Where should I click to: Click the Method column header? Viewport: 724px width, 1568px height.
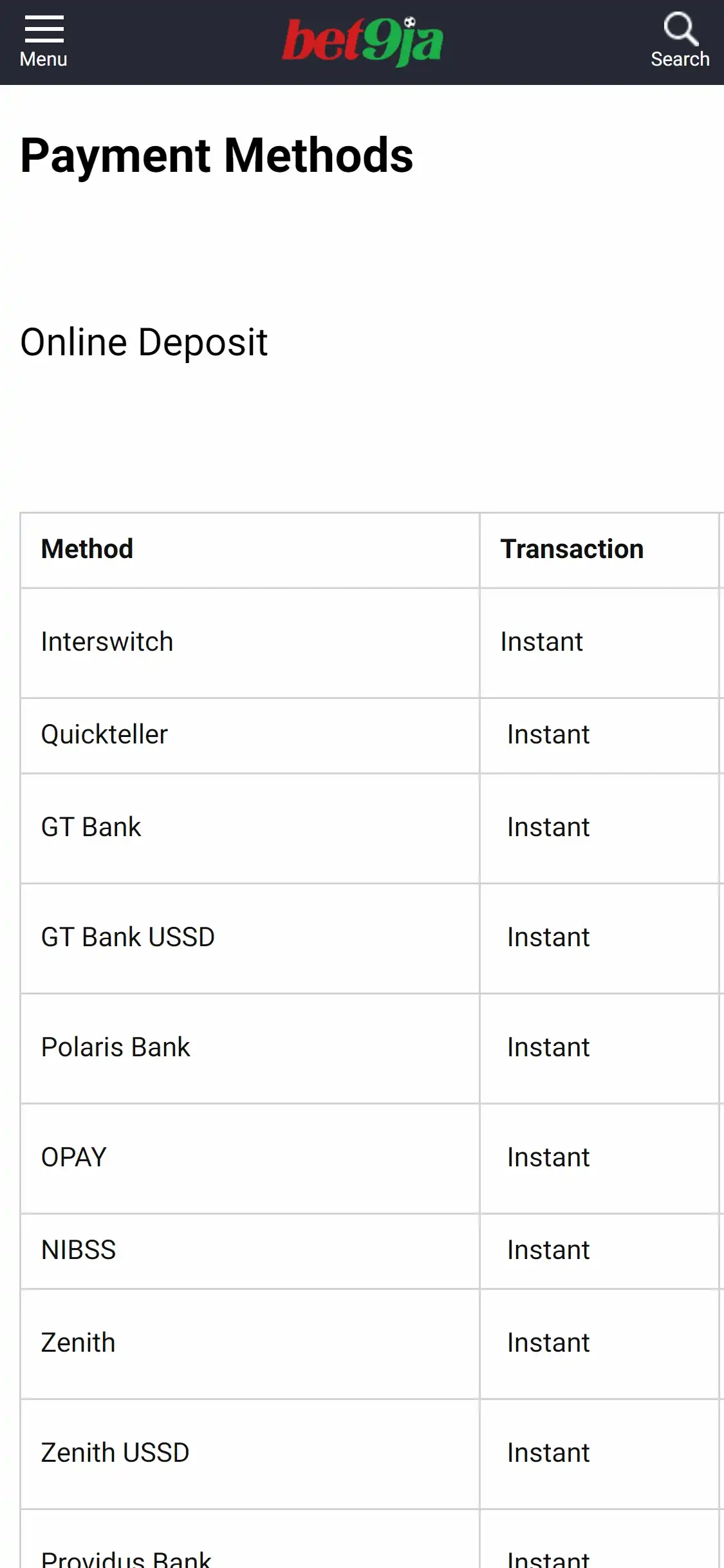click(88, 549)
